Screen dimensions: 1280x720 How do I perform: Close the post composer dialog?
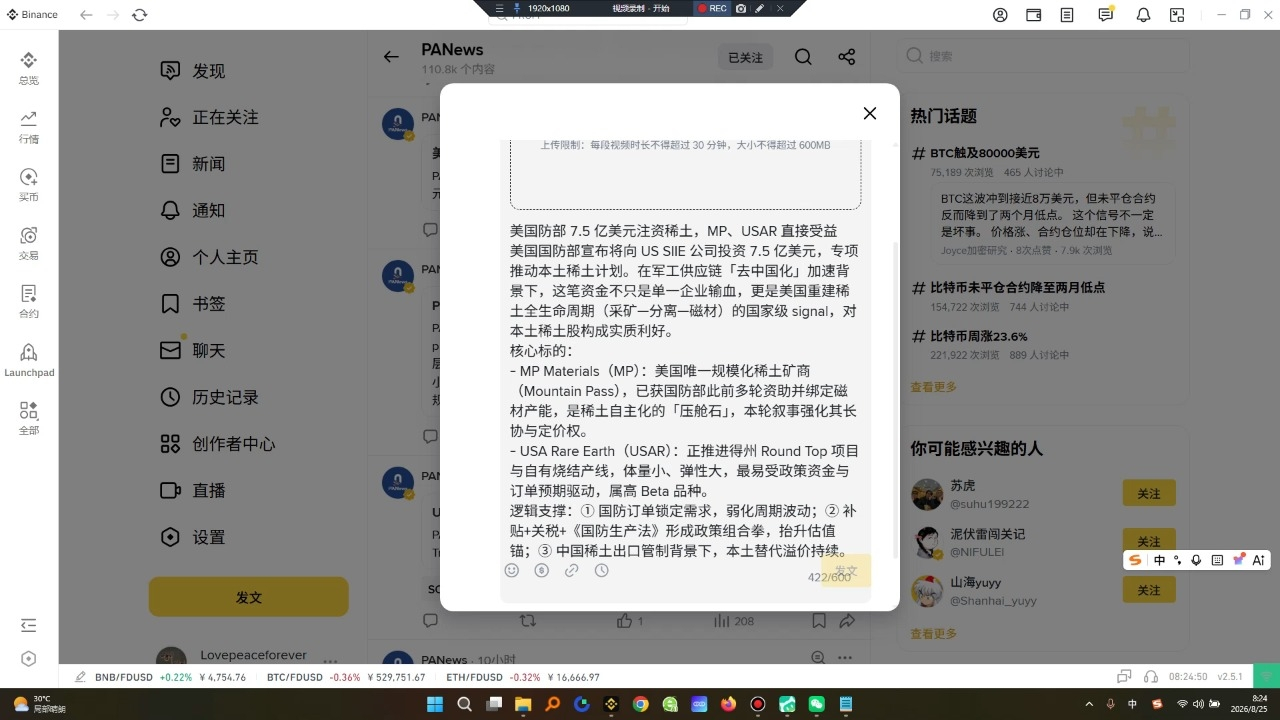(870, 114)
